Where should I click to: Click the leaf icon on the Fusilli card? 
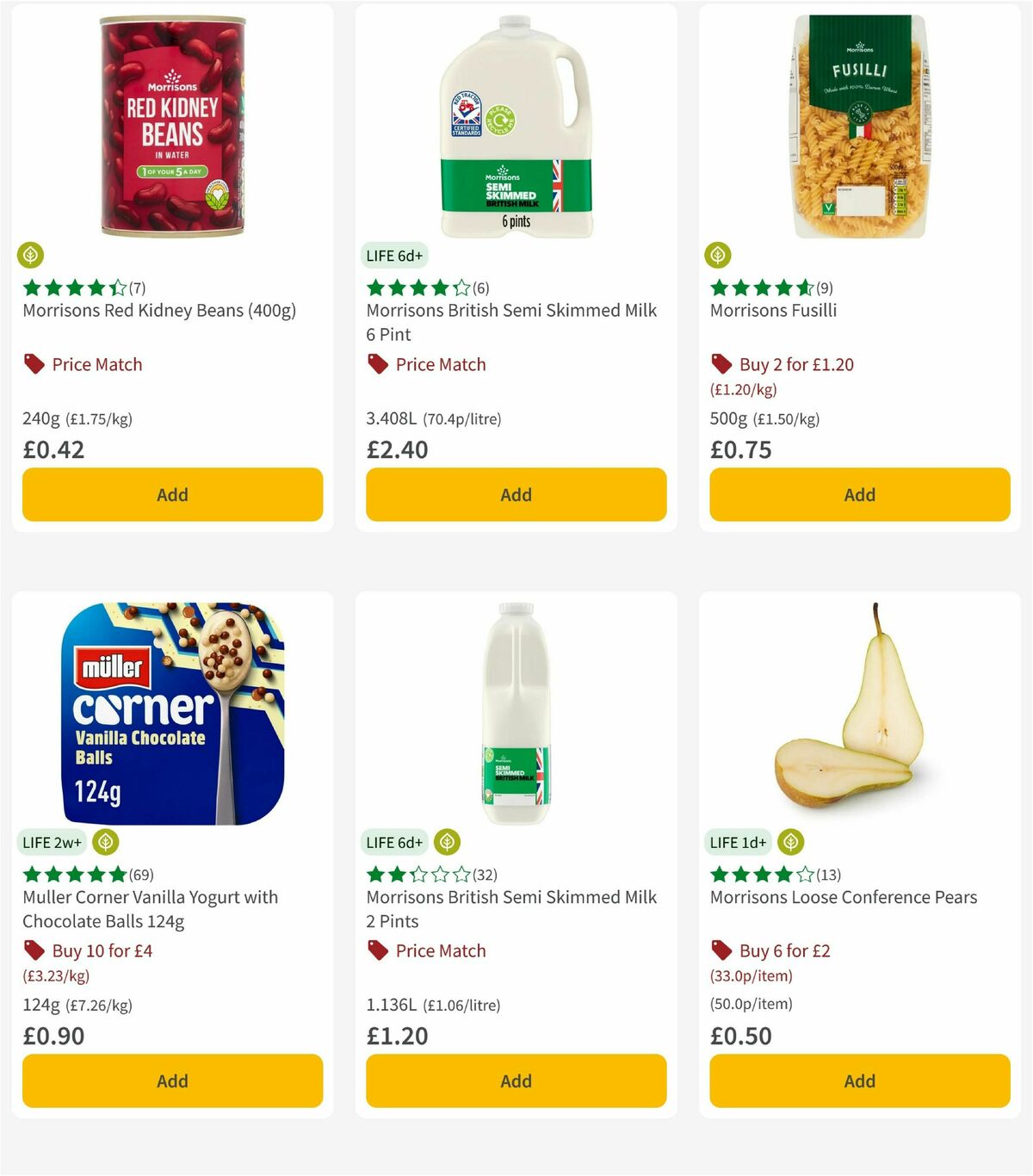tap(720, 256)
